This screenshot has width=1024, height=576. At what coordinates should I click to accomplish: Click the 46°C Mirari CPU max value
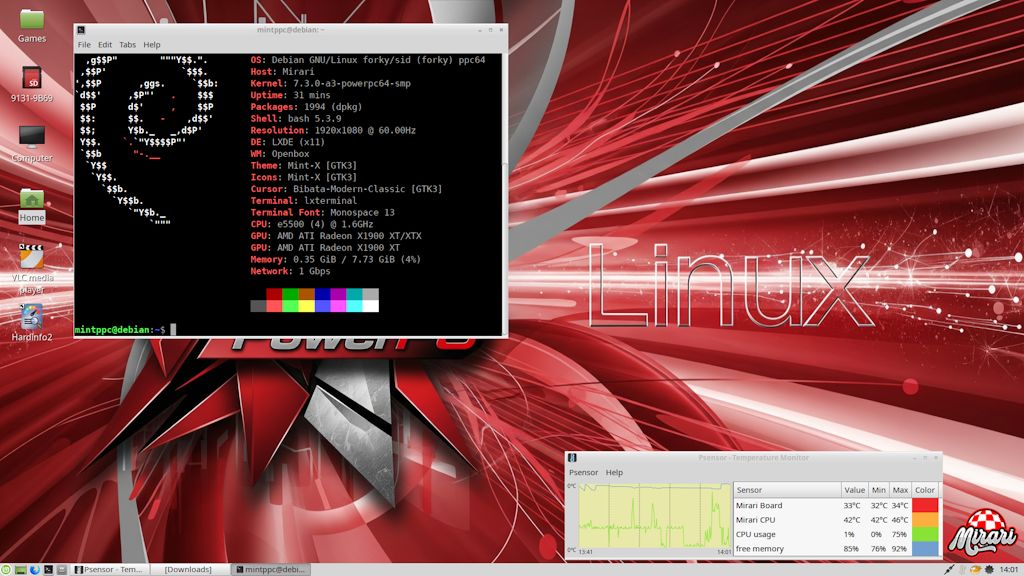tap(900, 520)
